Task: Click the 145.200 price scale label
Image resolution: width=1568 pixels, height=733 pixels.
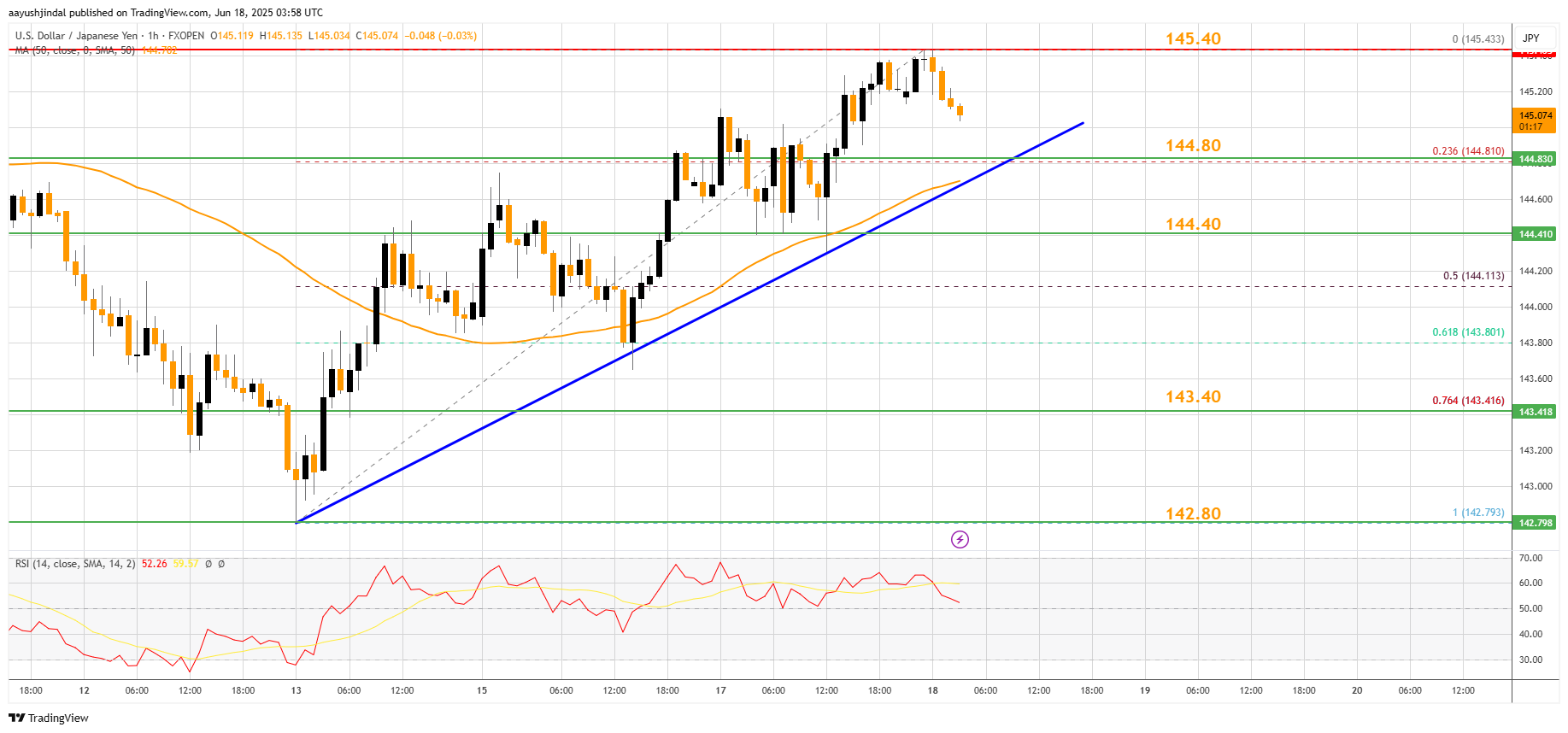Action: click(x=1536, y=91)
